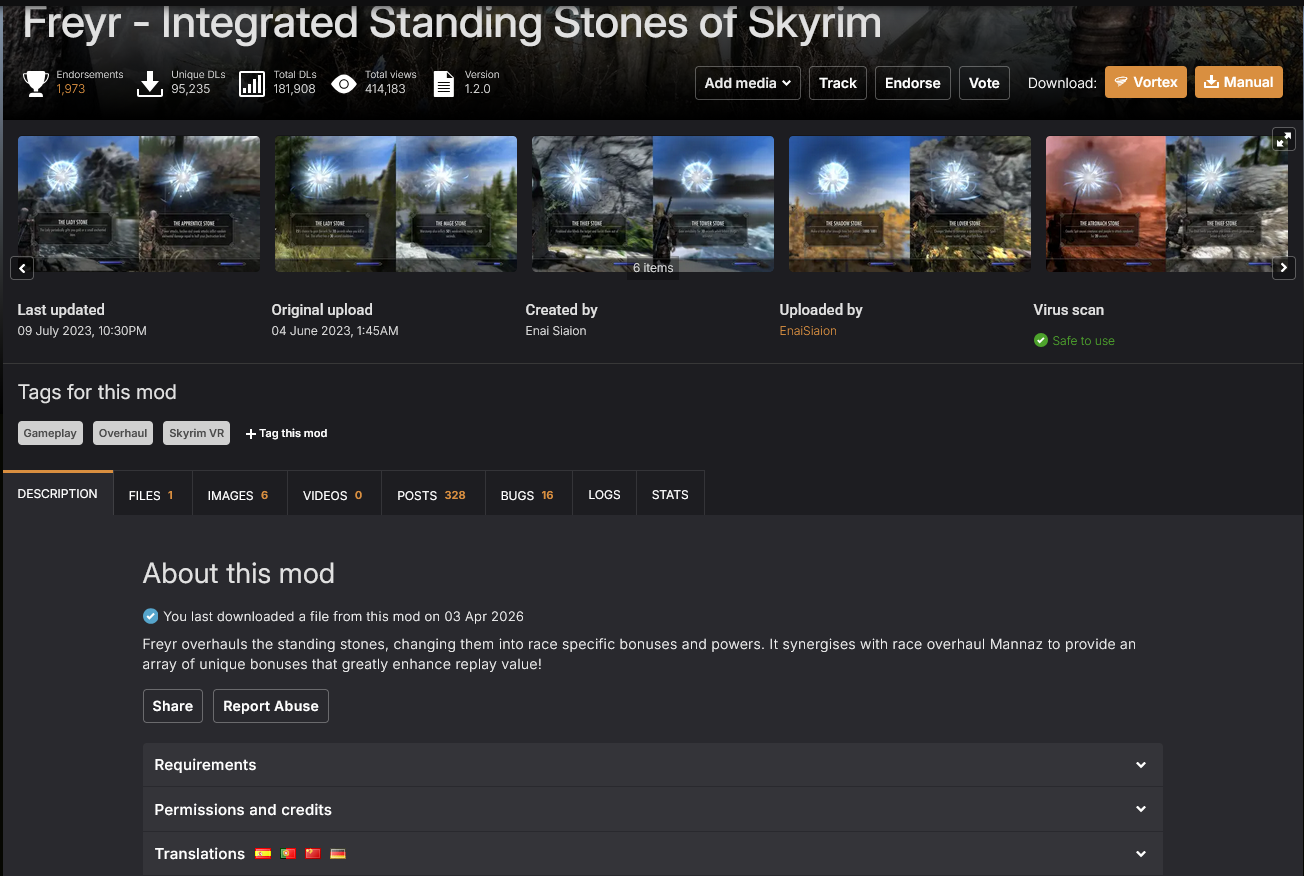Viewport: 1304px width, 876px height.
Task: Click the Last updated date 09 July 2023
Action: 82,331
